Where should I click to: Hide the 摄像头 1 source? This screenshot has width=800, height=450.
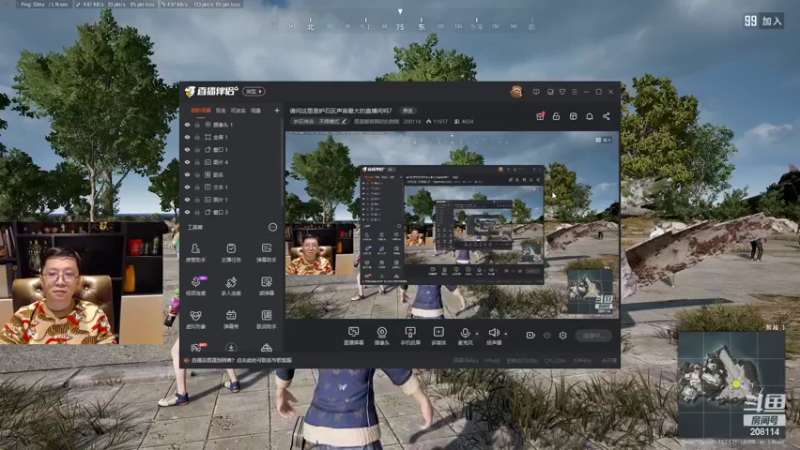coord(187,124)
